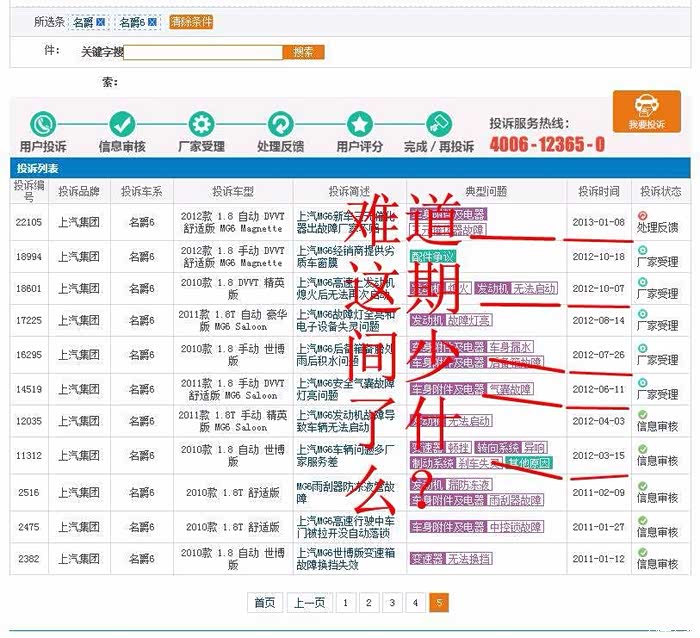
Task: Click the 处理反馈 refresh icon
Action: click(x=280, y=124)
